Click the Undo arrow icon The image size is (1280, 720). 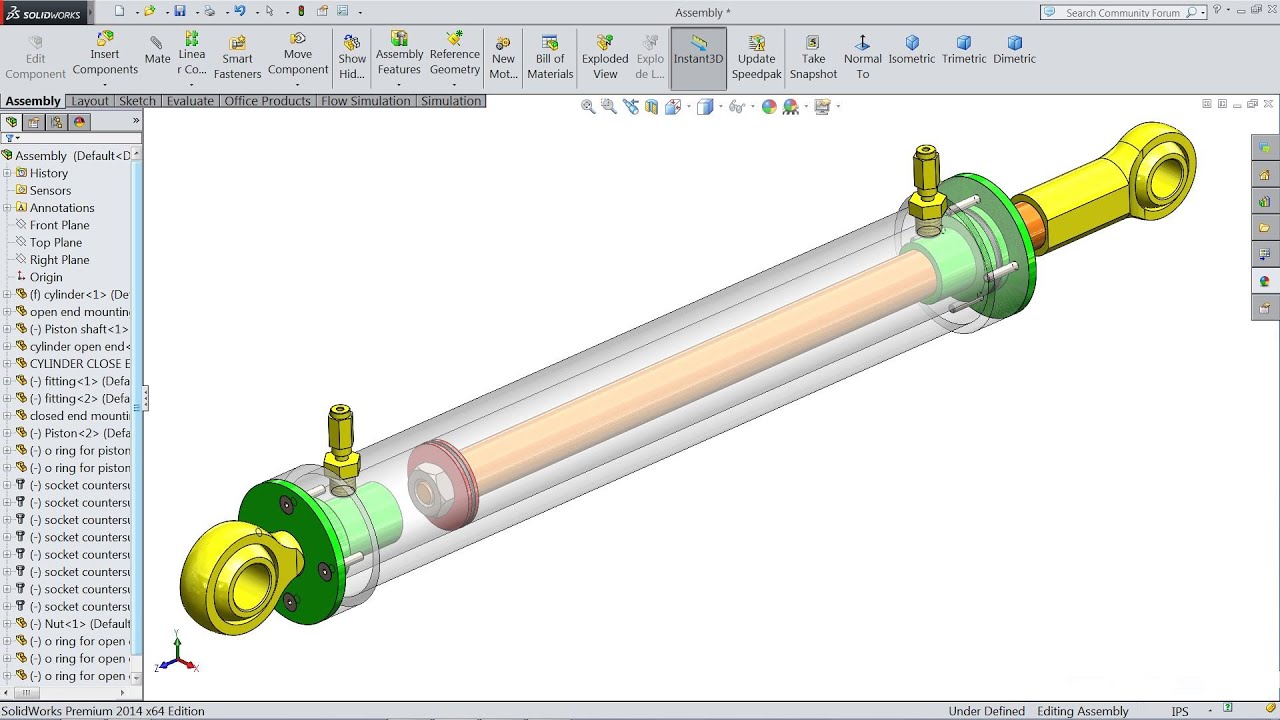point(239,11)
